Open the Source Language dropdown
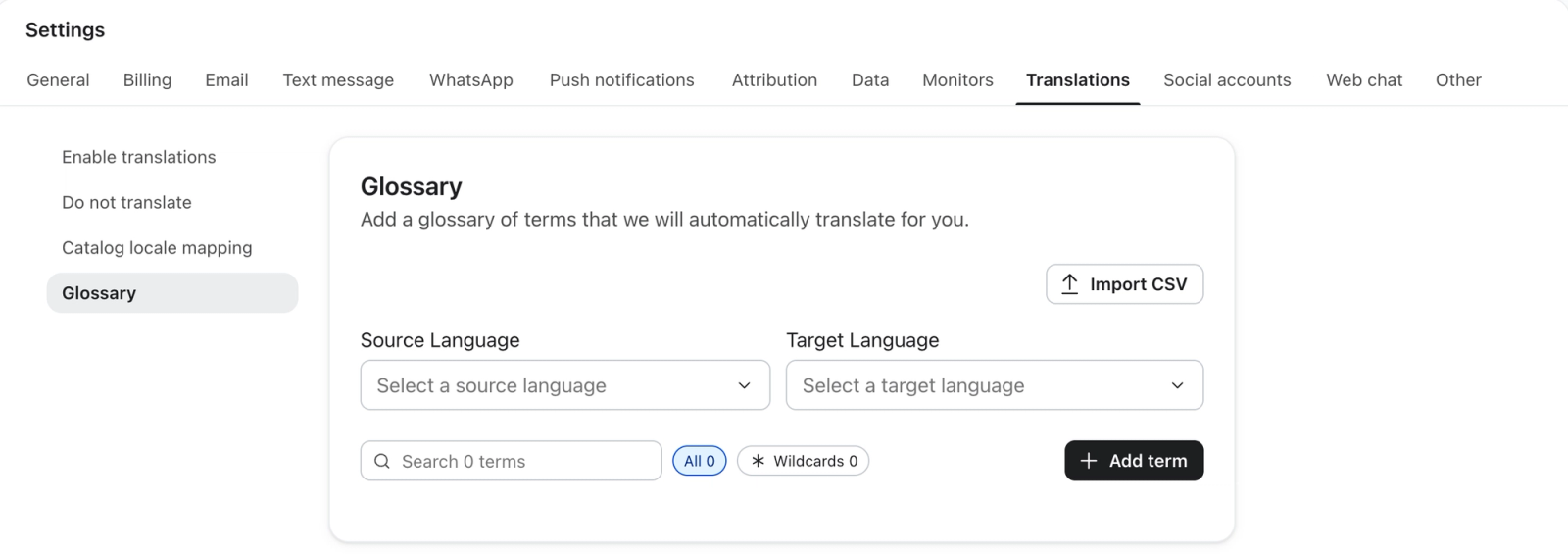The width and height of the screenshot is (1568, 554). pos(565,385)
